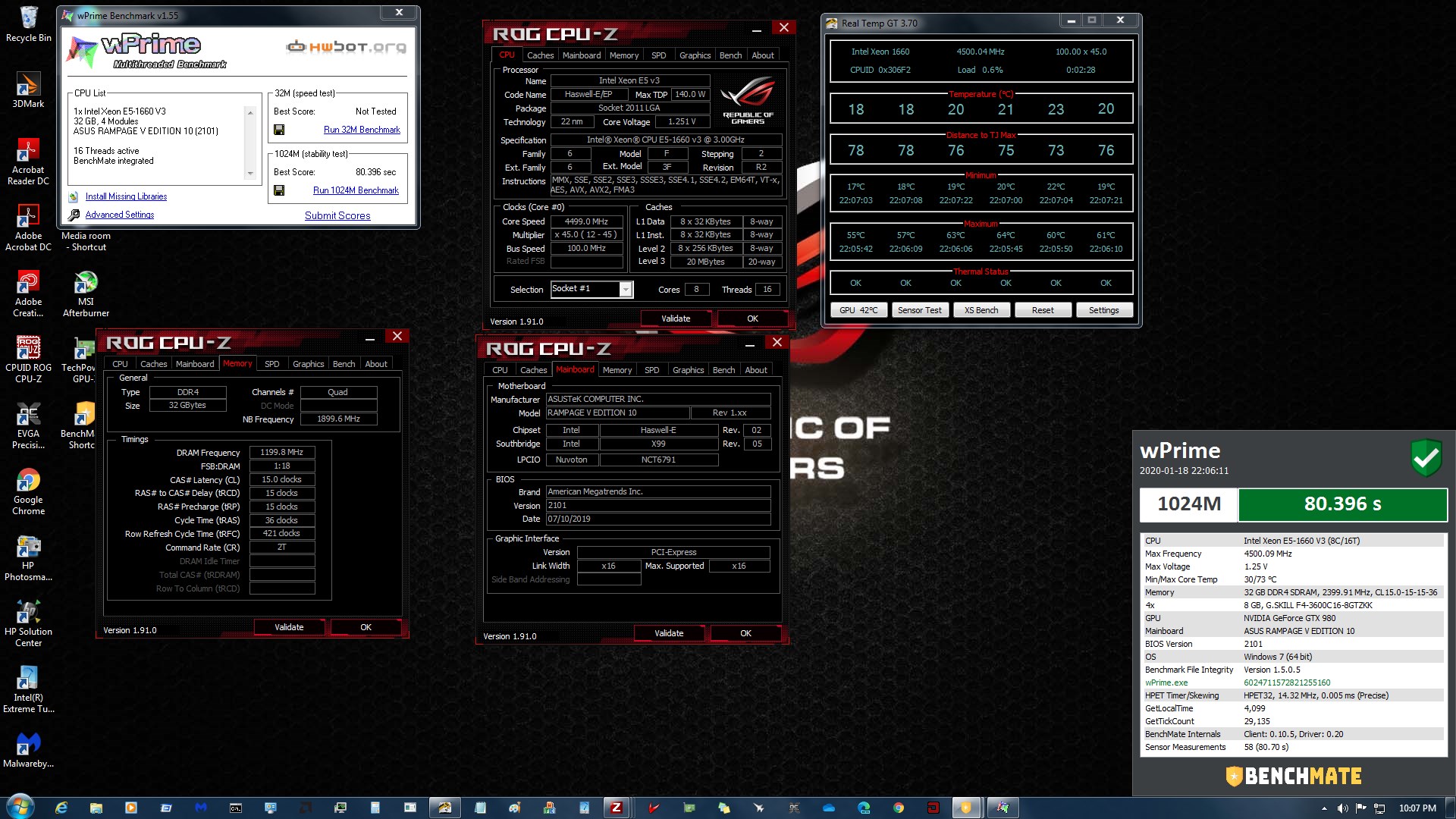Open Action Center flag tray icon
The image size is (1456, 819).
click(x=1360, y=808)
